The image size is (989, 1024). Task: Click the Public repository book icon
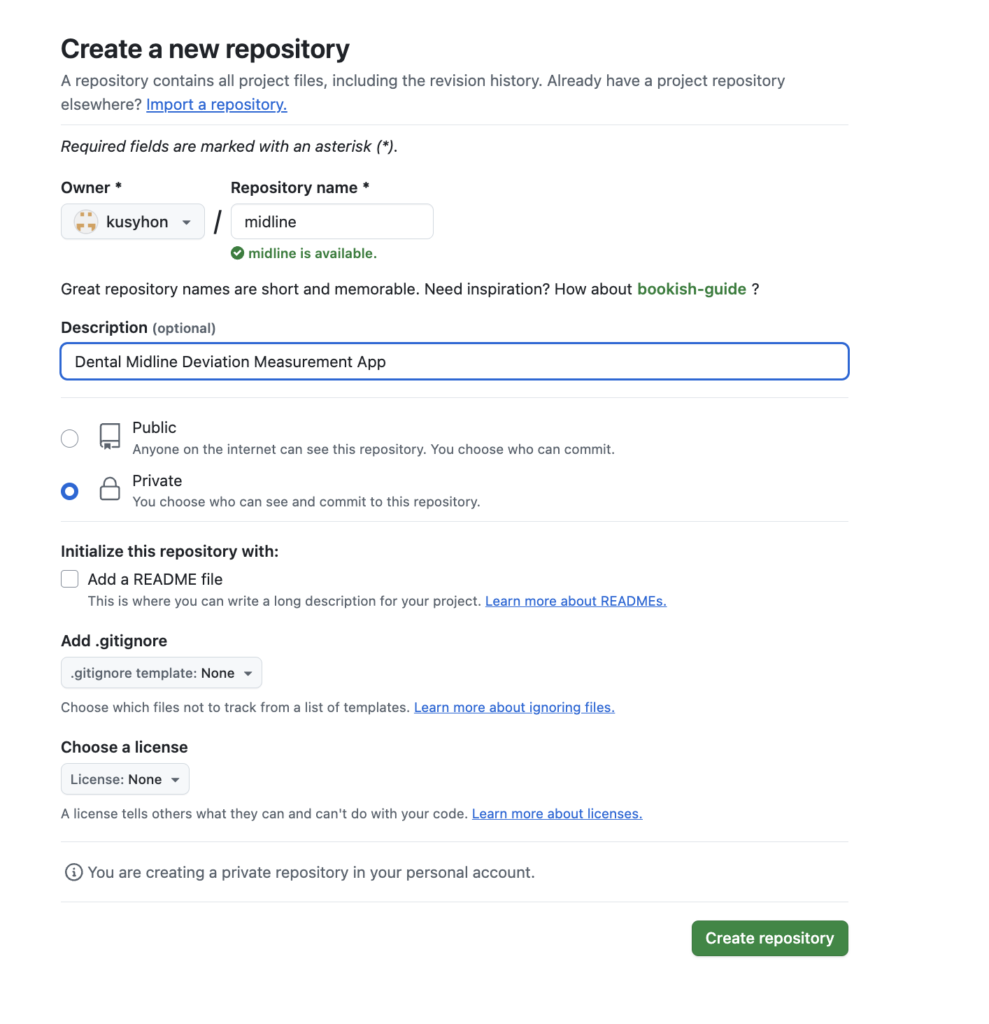pos(110,436)
